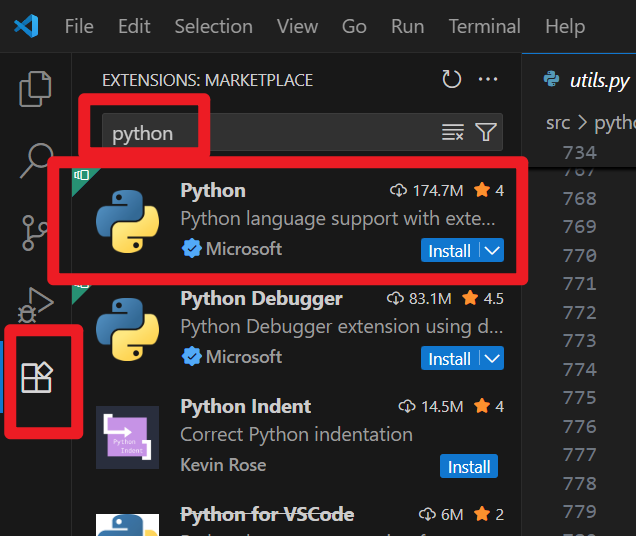This screenshot has height=536, width=636.
Task: Click the Python for VSCode extension logo
Action: [x=127, y=525]
